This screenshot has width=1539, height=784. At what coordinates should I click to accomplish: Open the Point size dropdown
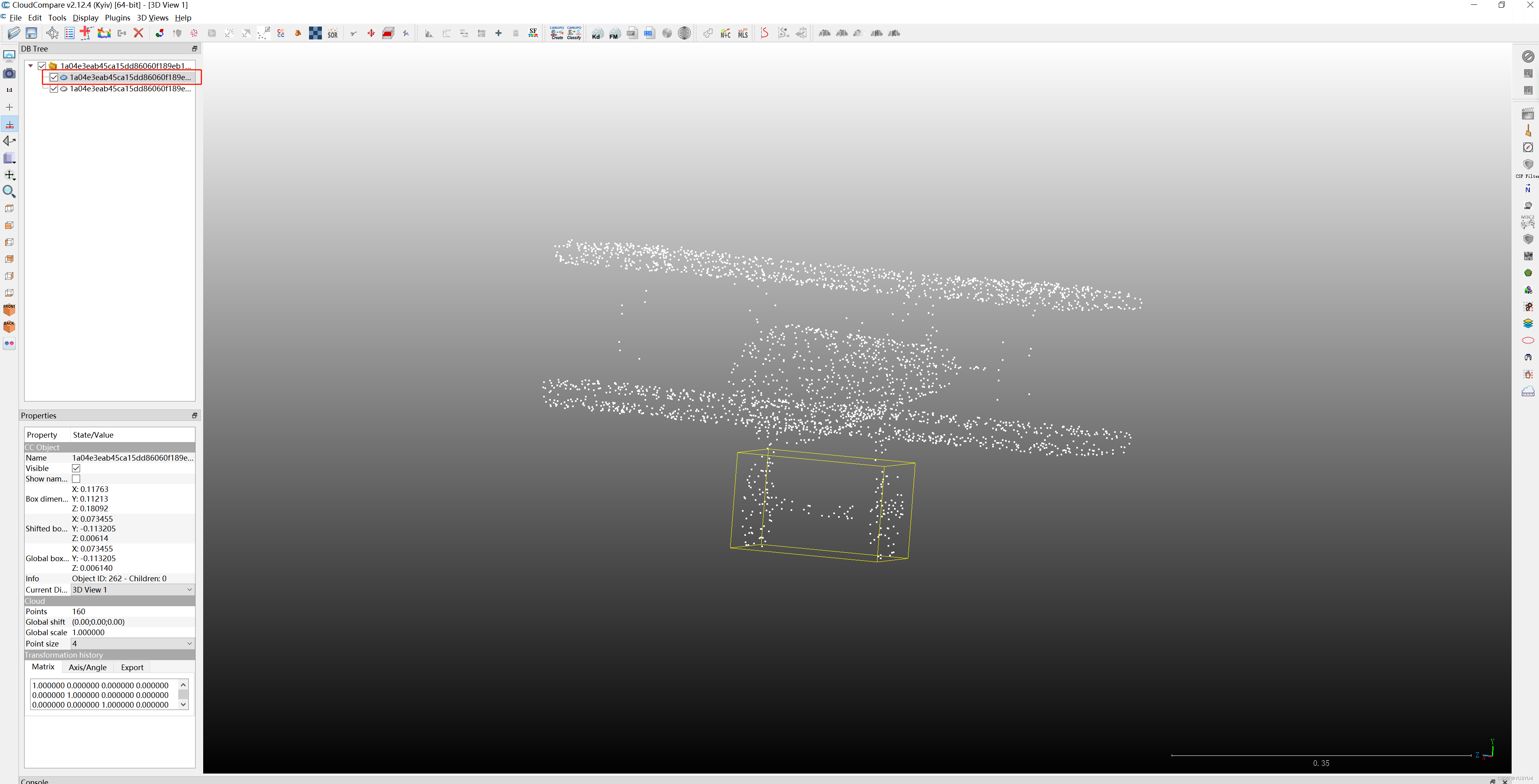(132, 644)
